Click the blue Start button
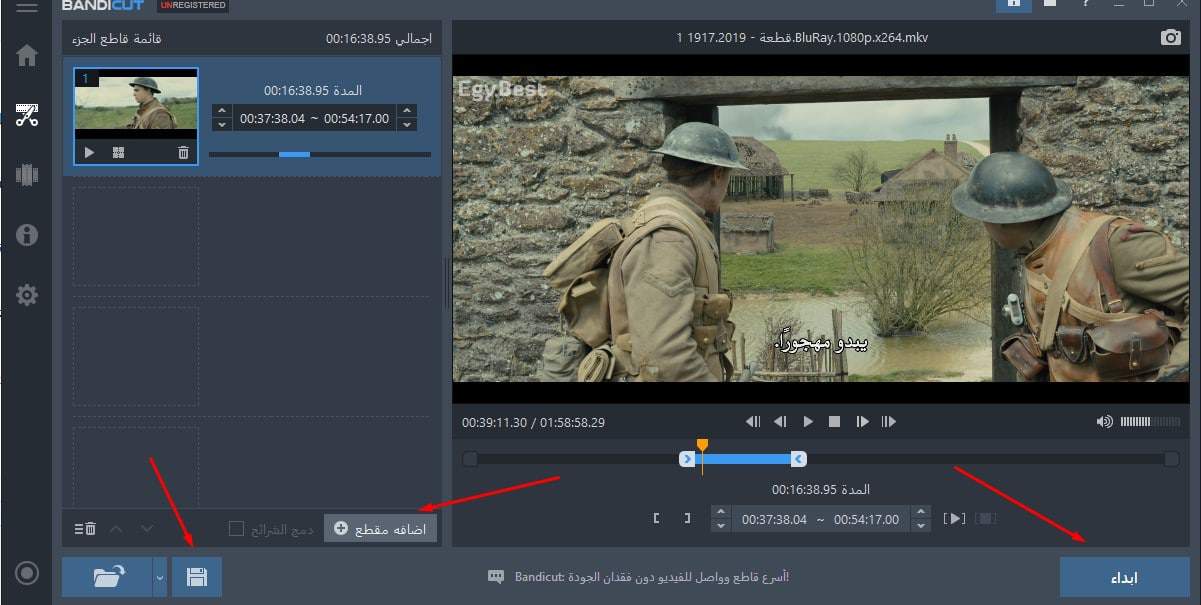Image resolution: width=1201 pixels, height=605 pixels. [x=1125, y=577]
